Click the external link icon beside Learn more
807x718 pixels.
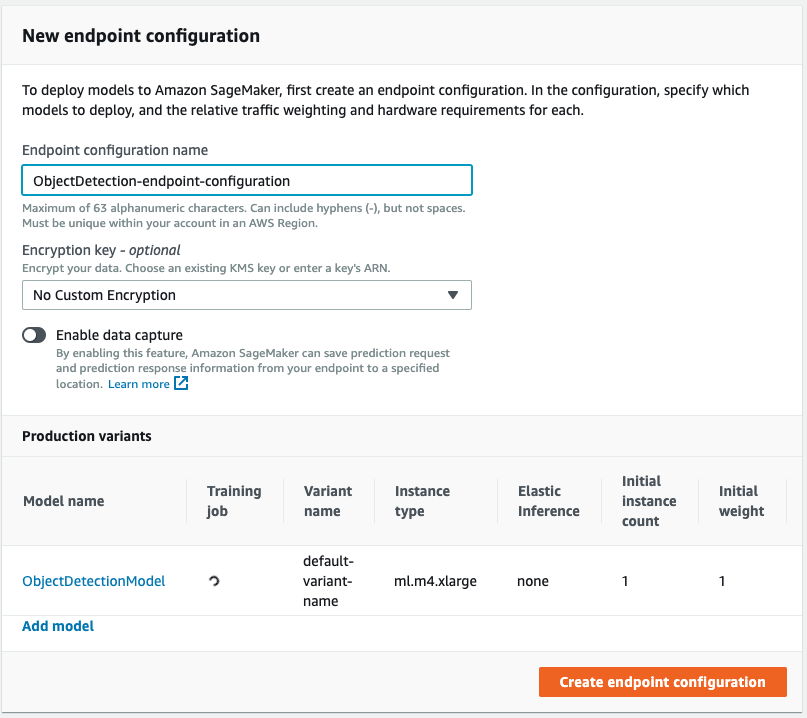tap(181, 384)
